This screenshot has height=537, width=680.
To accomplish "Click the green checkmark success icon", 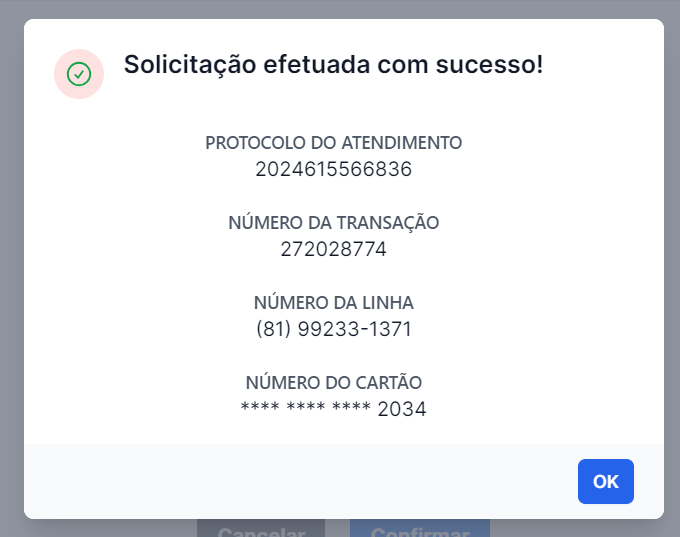I will [x=79, y=74].
